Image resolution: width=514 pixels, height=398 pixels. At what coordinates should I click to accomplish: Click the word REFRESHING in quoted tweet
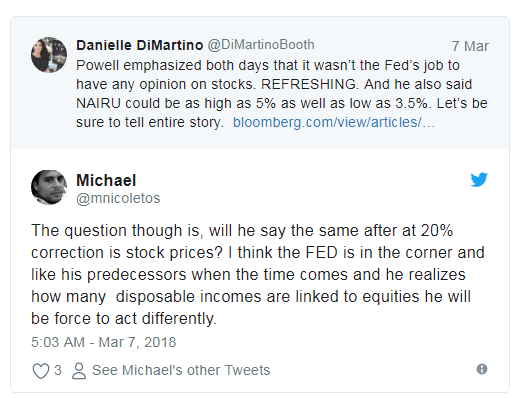[309, 84]
